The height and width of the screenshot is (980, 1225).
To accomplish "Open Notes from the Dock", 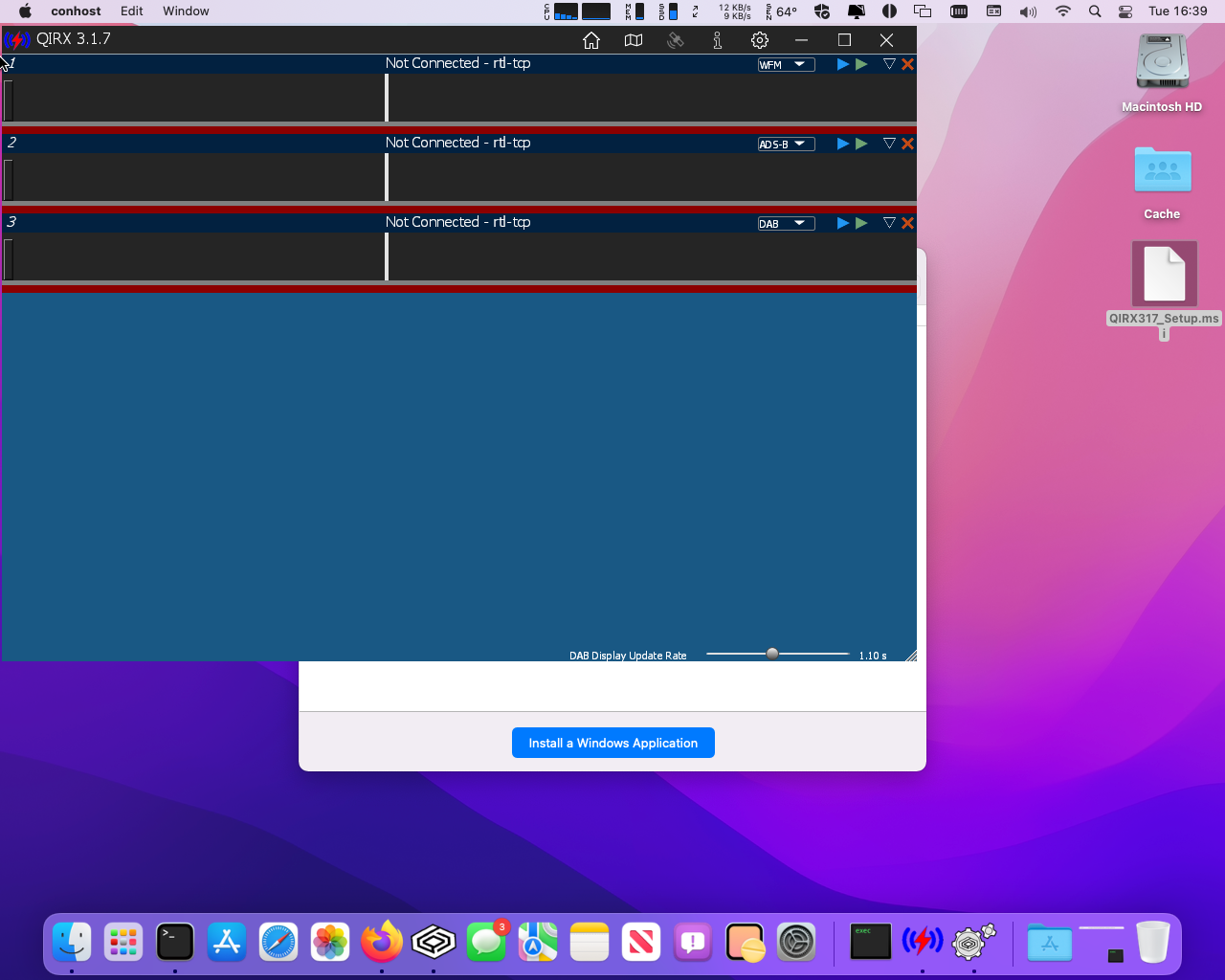I will pos(590,943).
